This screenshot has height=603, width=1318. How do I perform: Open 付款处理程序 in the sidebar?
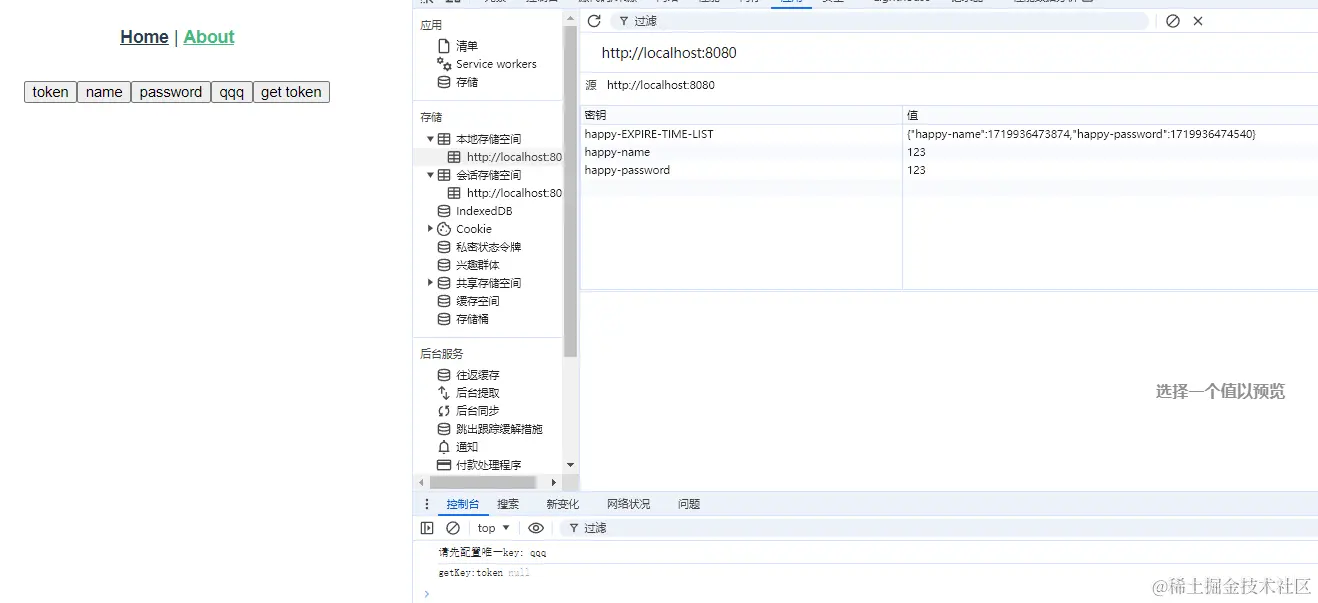tap(488, 465)
